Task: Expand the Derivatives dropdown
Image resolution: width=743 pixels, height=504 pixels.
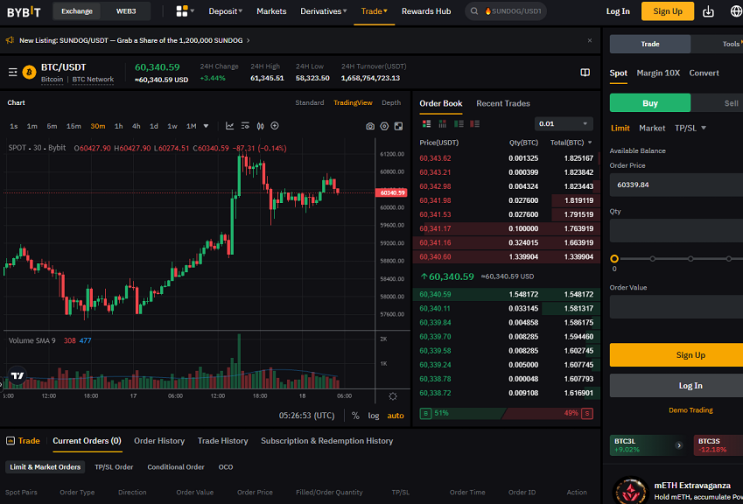Action: click(323, 11)
